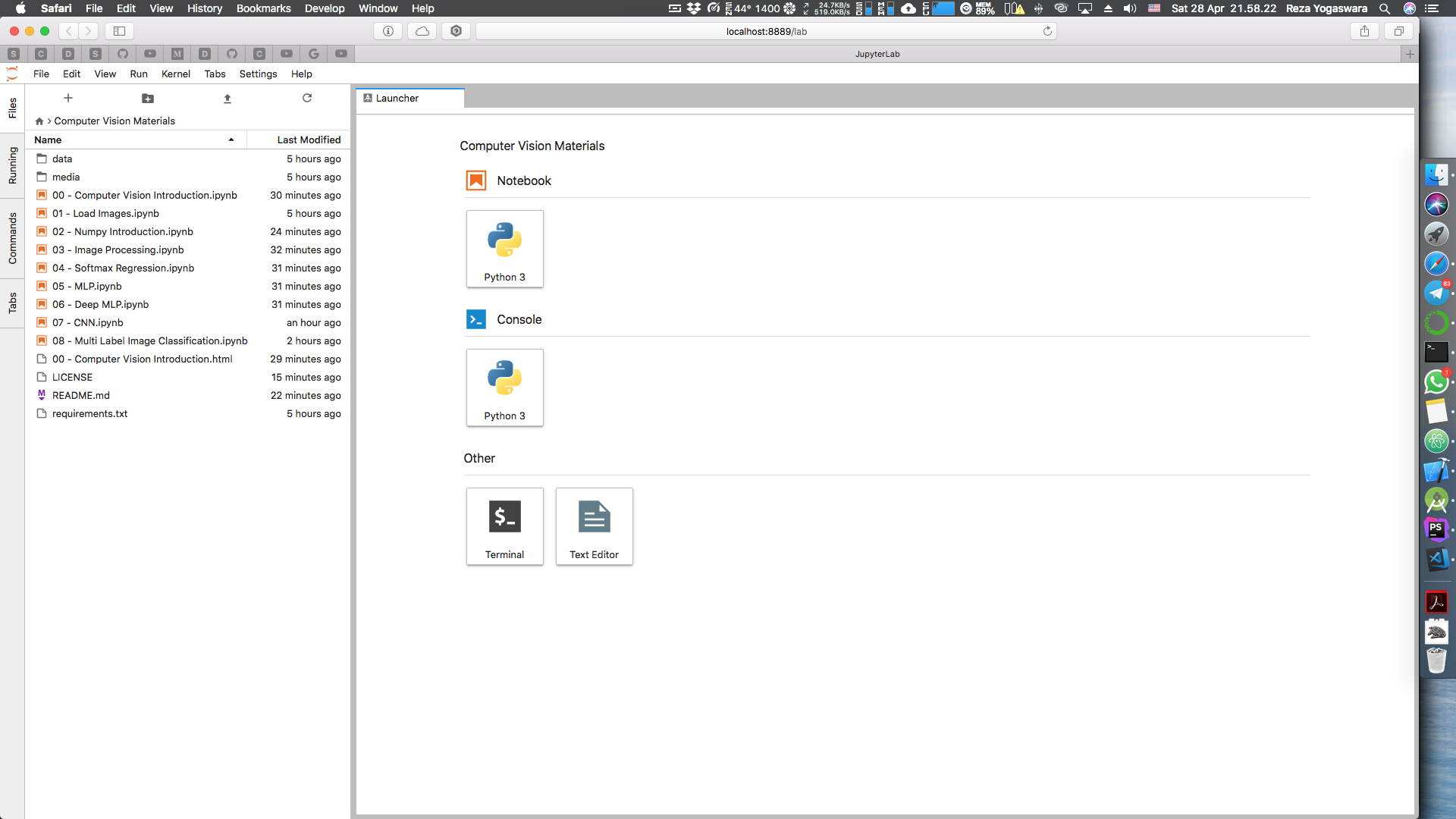1456x819 pixels.
Task: Click the localhost address bar
Action: [766, 31]
